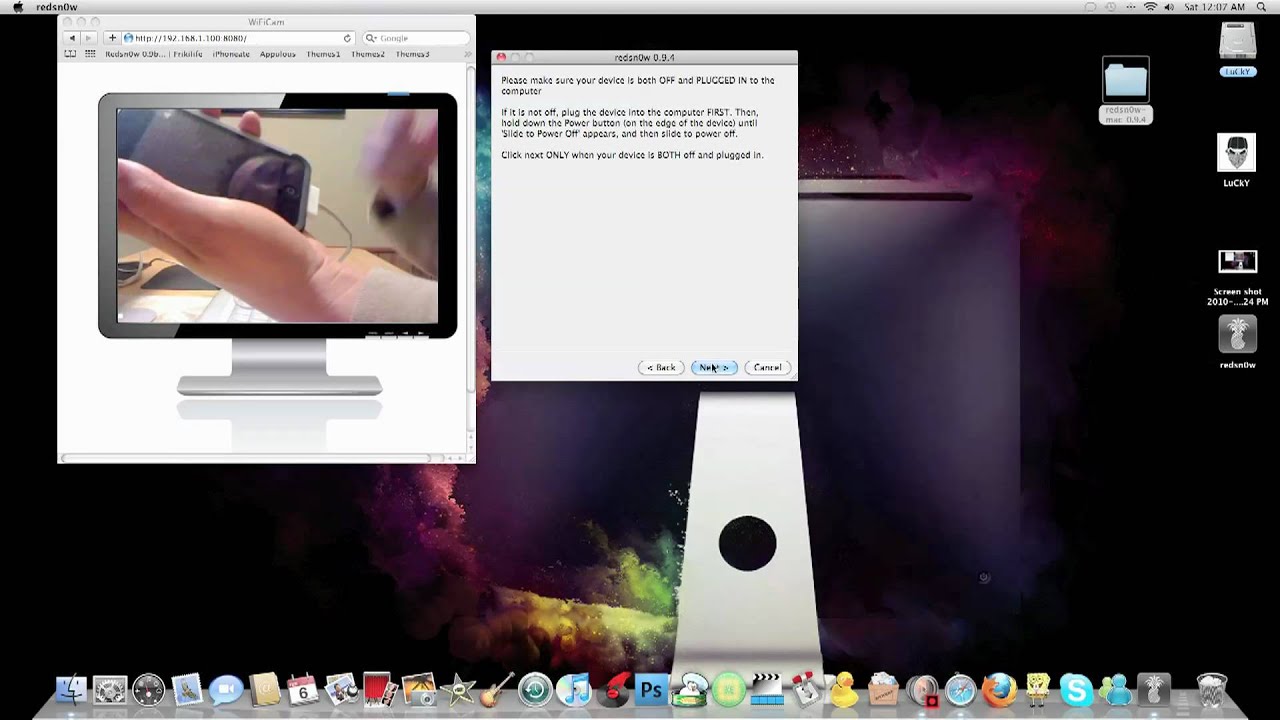Open the iPhoneate bookmark

[x=231, y=54]
